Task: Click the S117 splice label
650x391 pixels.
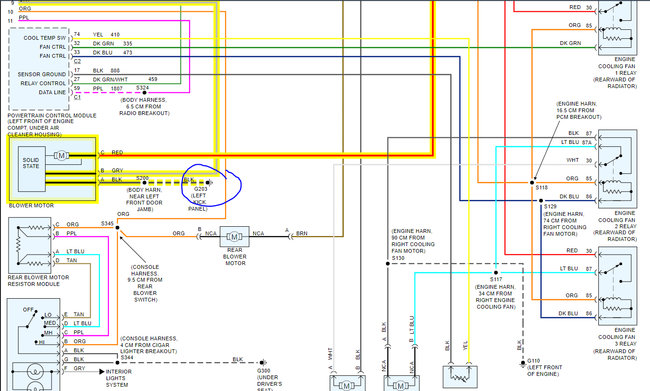Action: click(x=496, y=279)
